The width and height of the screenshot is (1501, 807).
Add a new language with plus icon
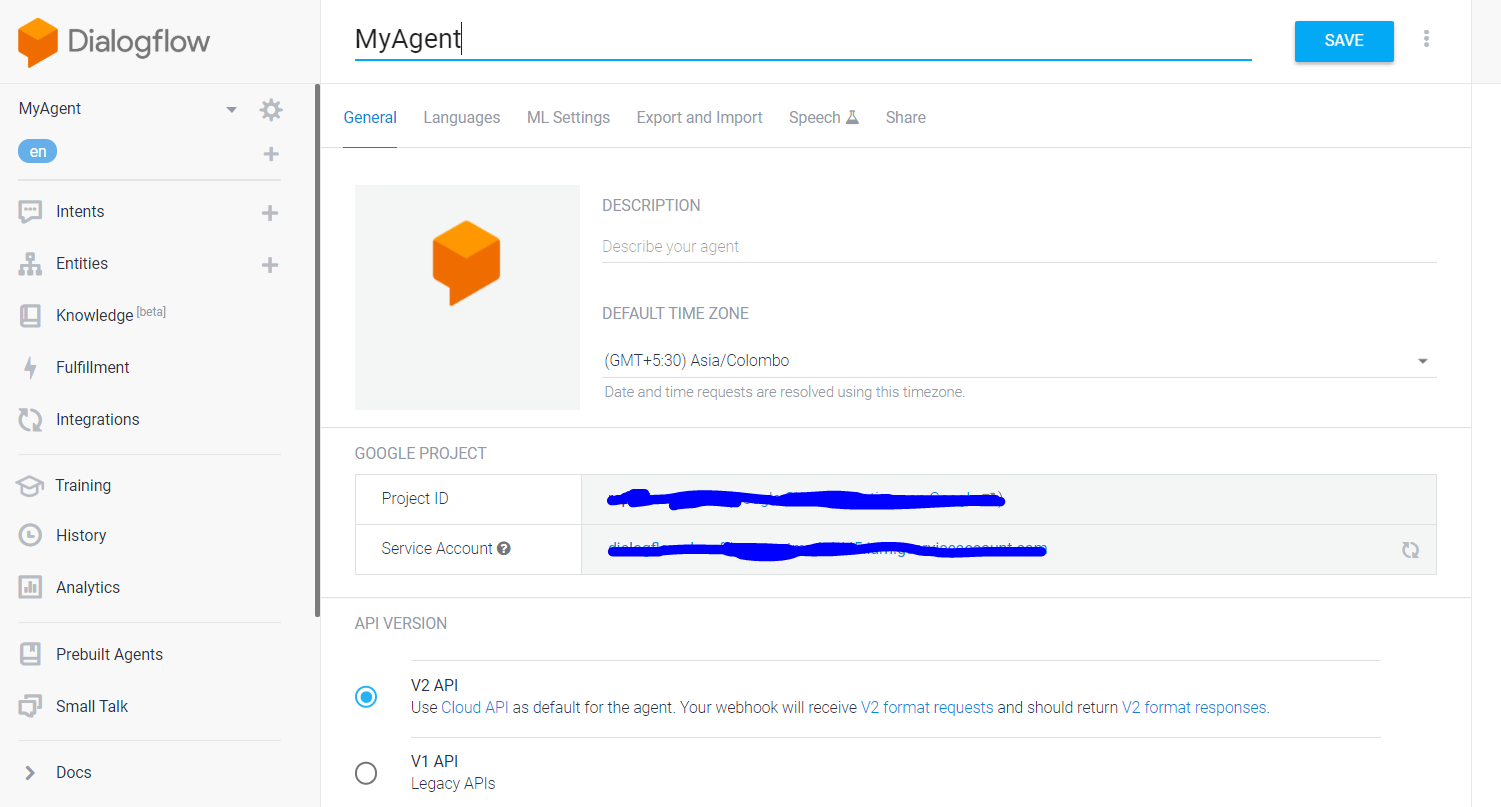tap(270, 154)
